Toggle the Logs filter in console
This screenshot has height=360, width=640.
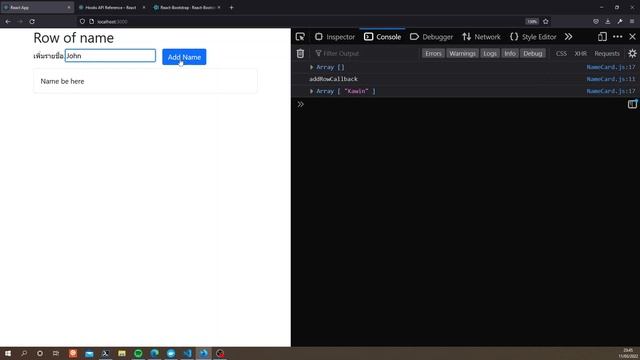click(490, 53)
